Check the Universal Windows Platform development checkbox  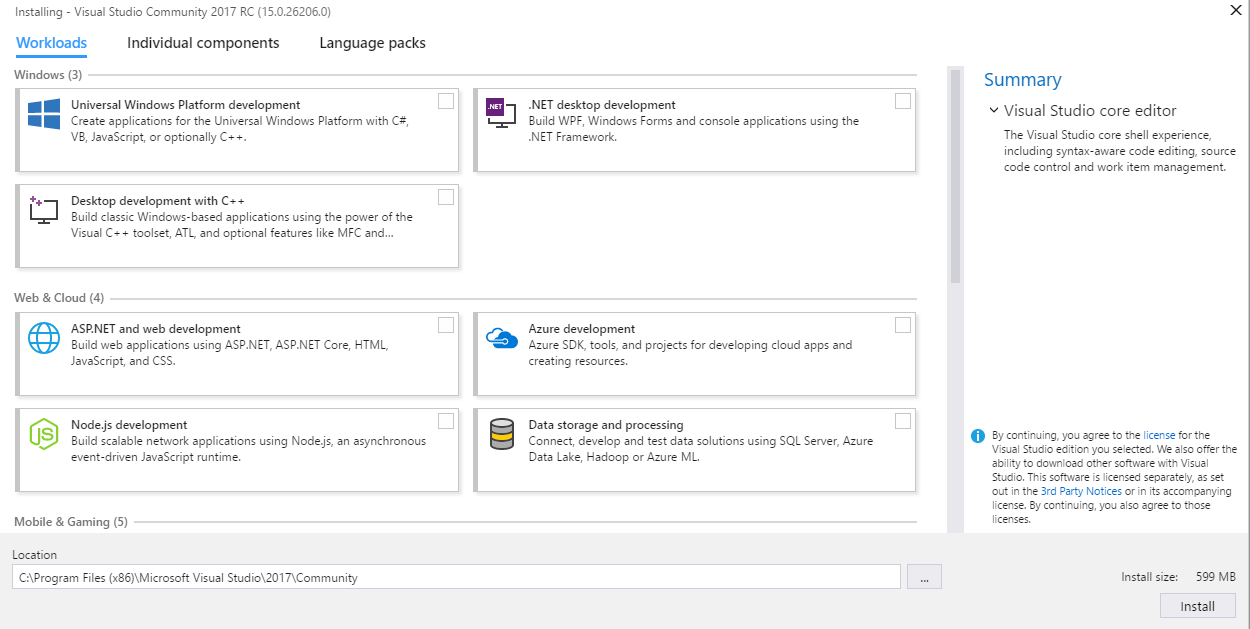click(x=446, y=101)
